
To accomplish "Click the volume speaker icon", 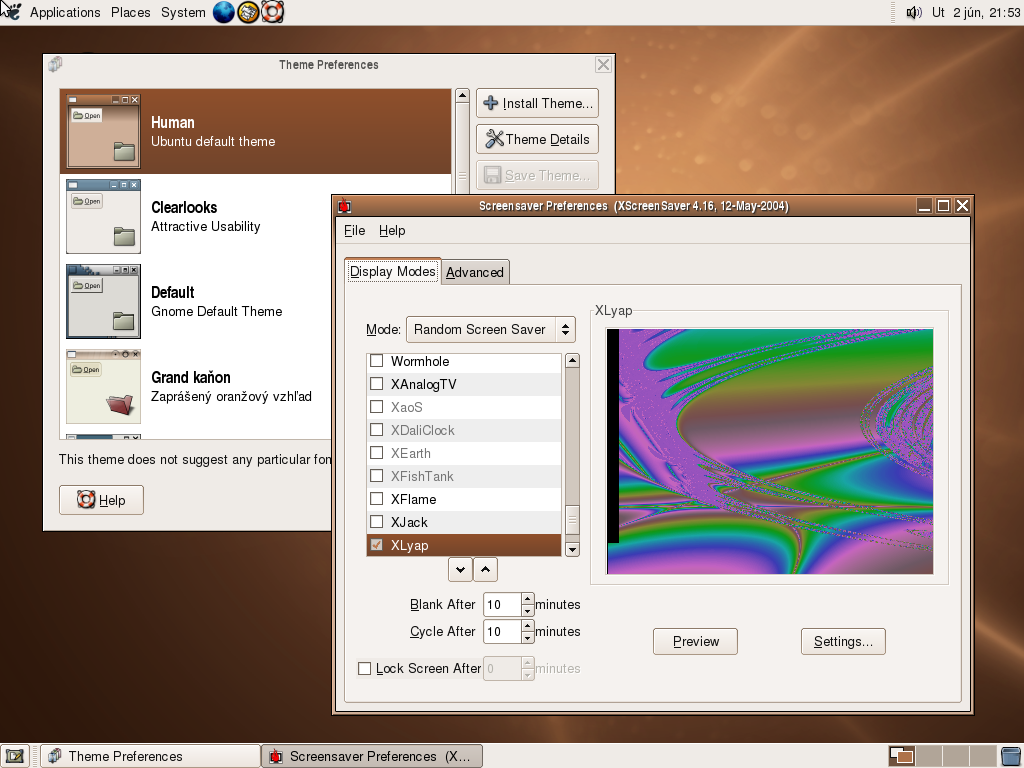I will (914, 12).
